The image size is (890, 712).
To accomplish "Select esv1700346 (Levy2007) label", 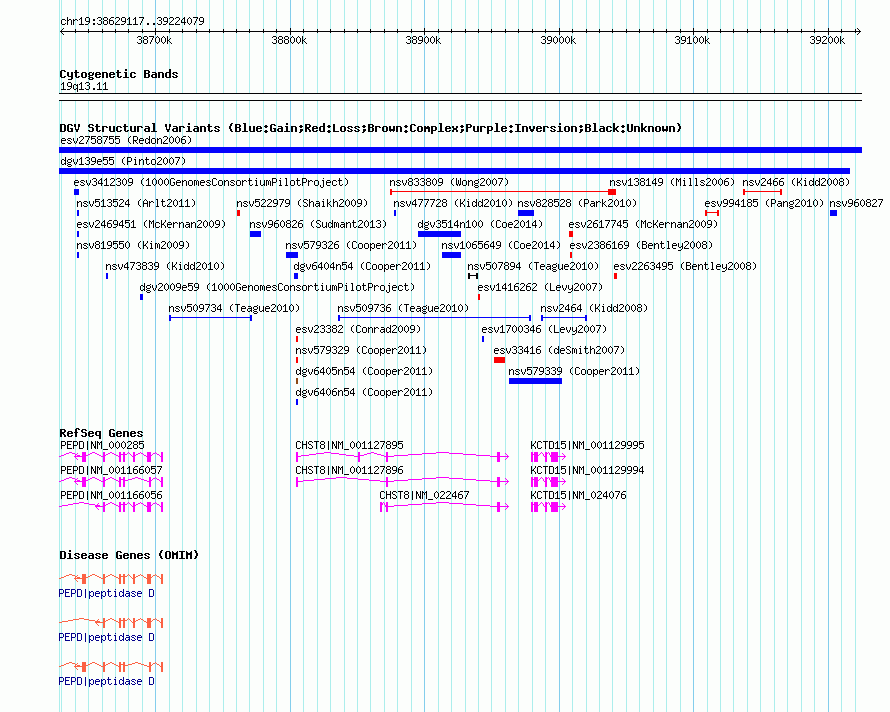I will pos(544,329).
